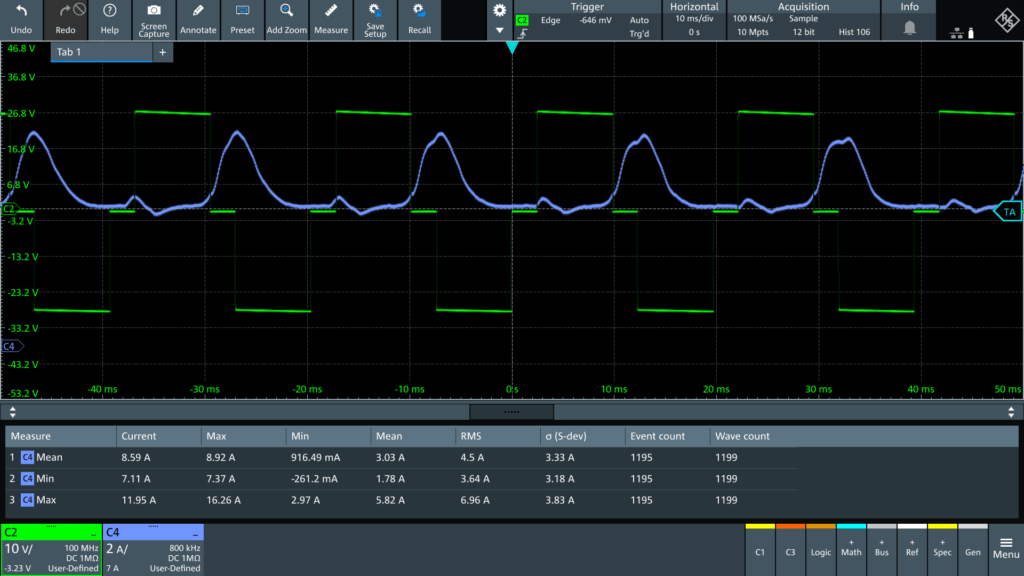Select Tab 1 waveform tab
This screenshot has height=576, width=1024.
click(100, 52)
